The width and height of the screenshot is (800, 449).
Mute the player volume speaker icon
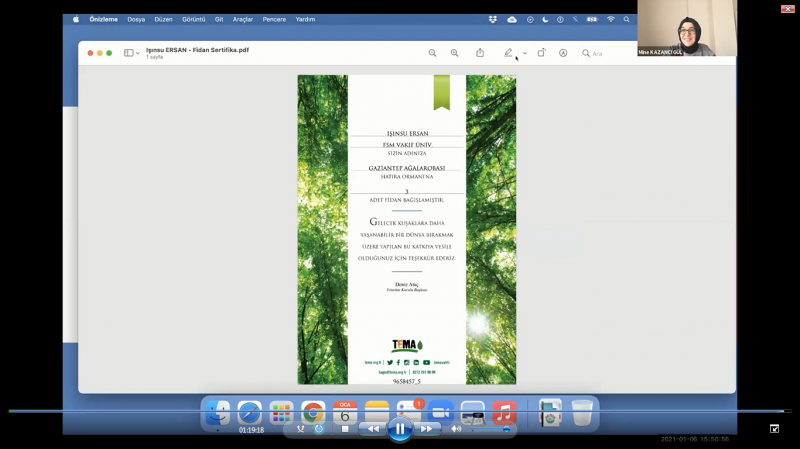[x=456, y=429]
